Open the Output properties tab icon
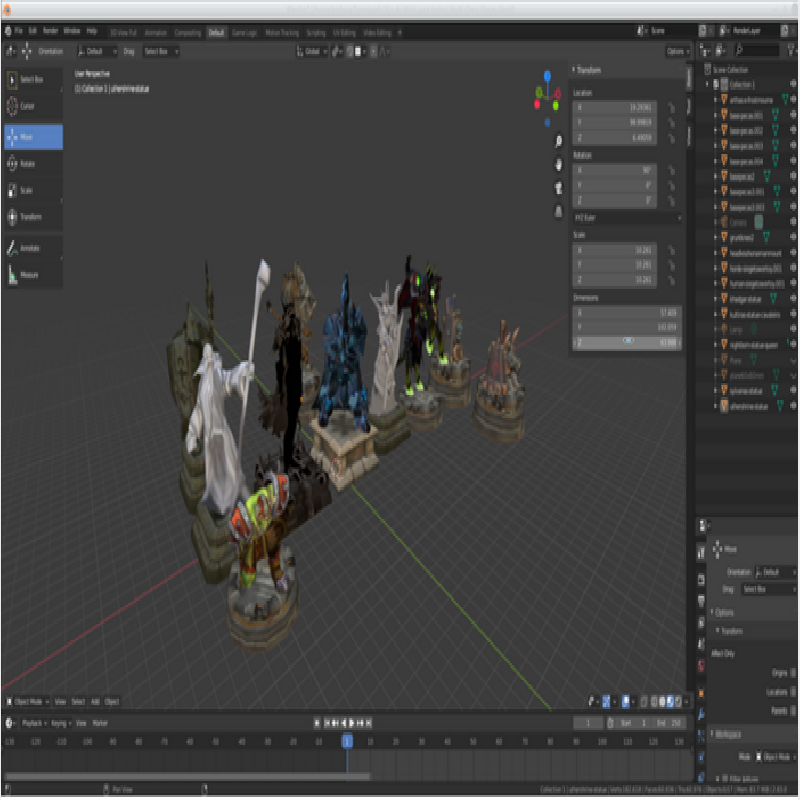Viewport: 800px width, 800px height. coord(701,601)
